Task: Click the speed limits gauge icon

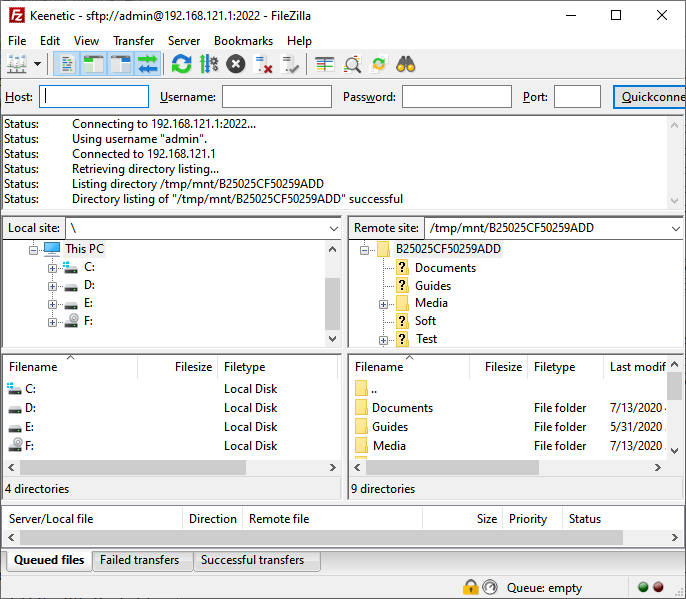Action: (490, 587)
